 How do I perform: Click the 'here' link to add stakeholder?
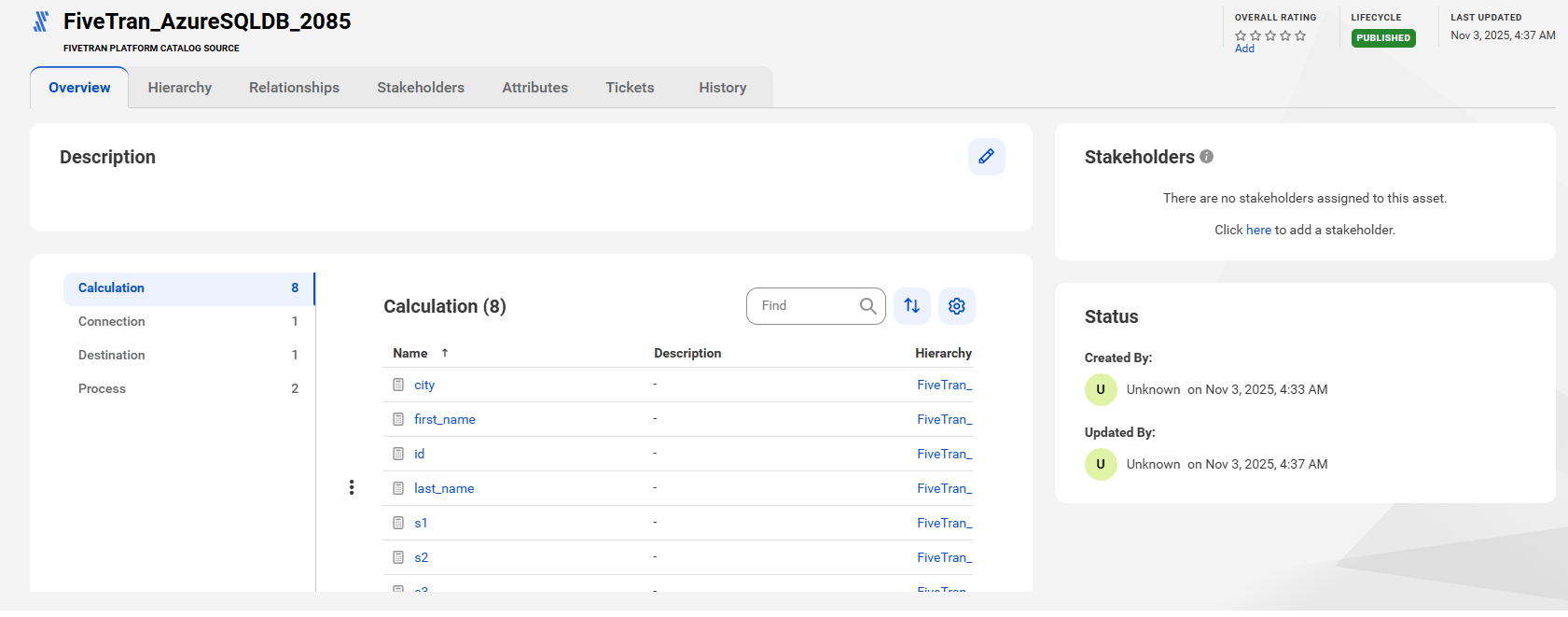coord(1258,230)
